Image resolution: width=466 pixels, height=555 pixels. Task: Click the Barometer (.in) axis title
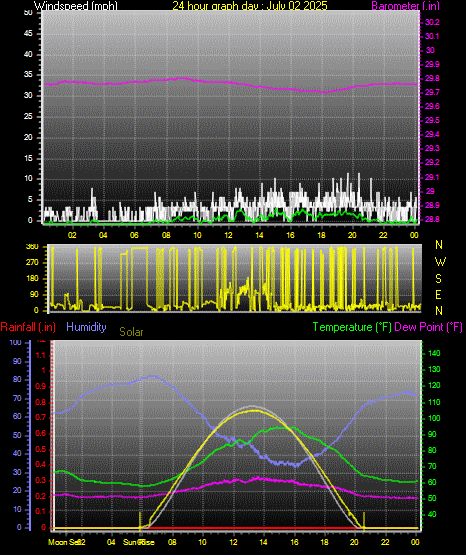click(x=405, y=6)
